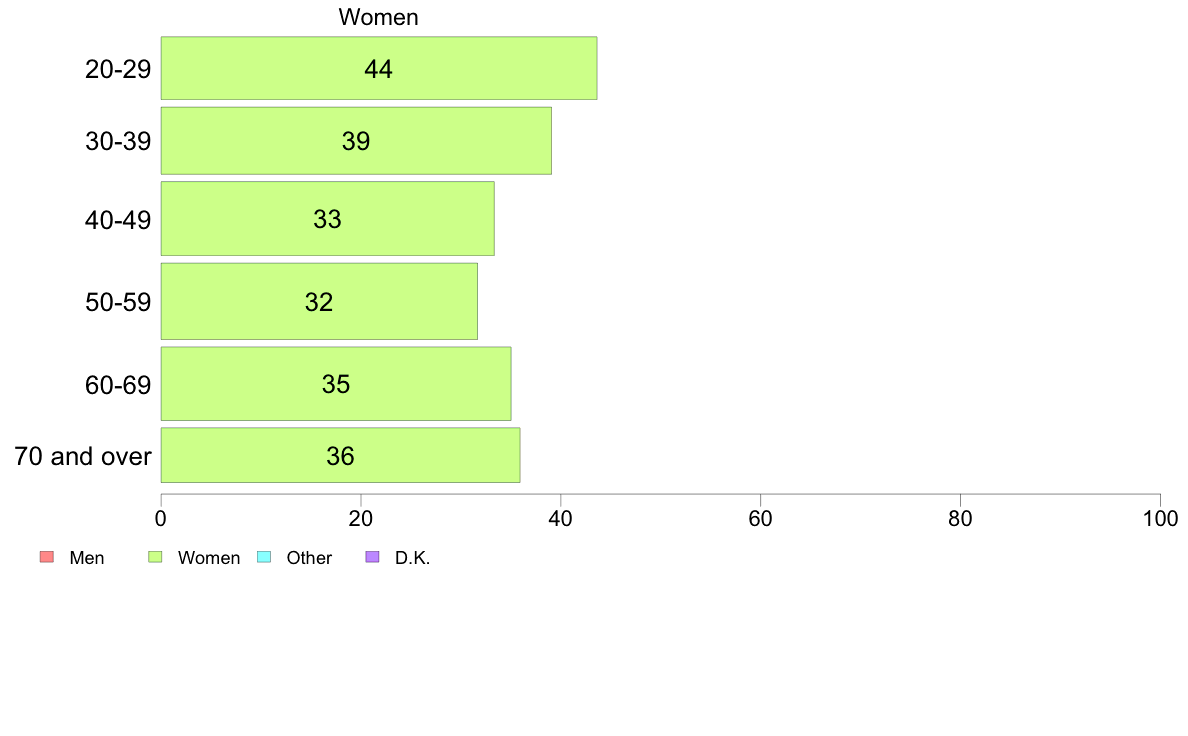
Task: Select the D.K. legend label
Action: tap(412, 558)
